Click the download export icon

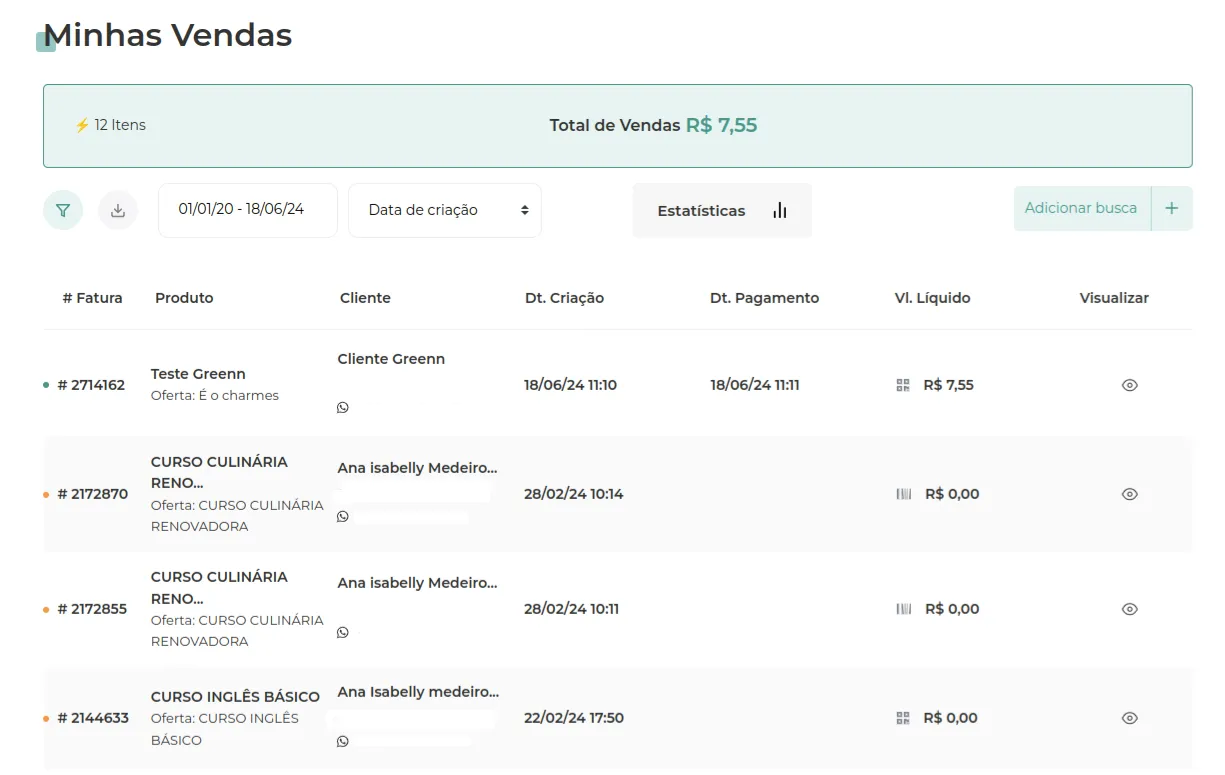(118, 210)
